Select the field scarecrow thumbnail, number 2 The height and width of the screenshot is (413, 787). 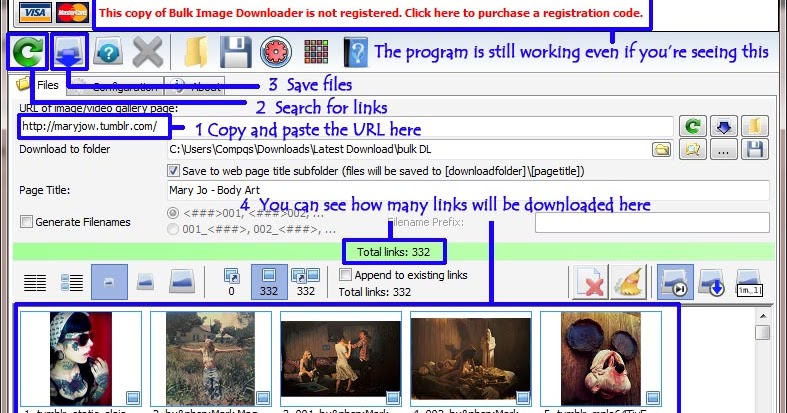(x=210, y=358)
